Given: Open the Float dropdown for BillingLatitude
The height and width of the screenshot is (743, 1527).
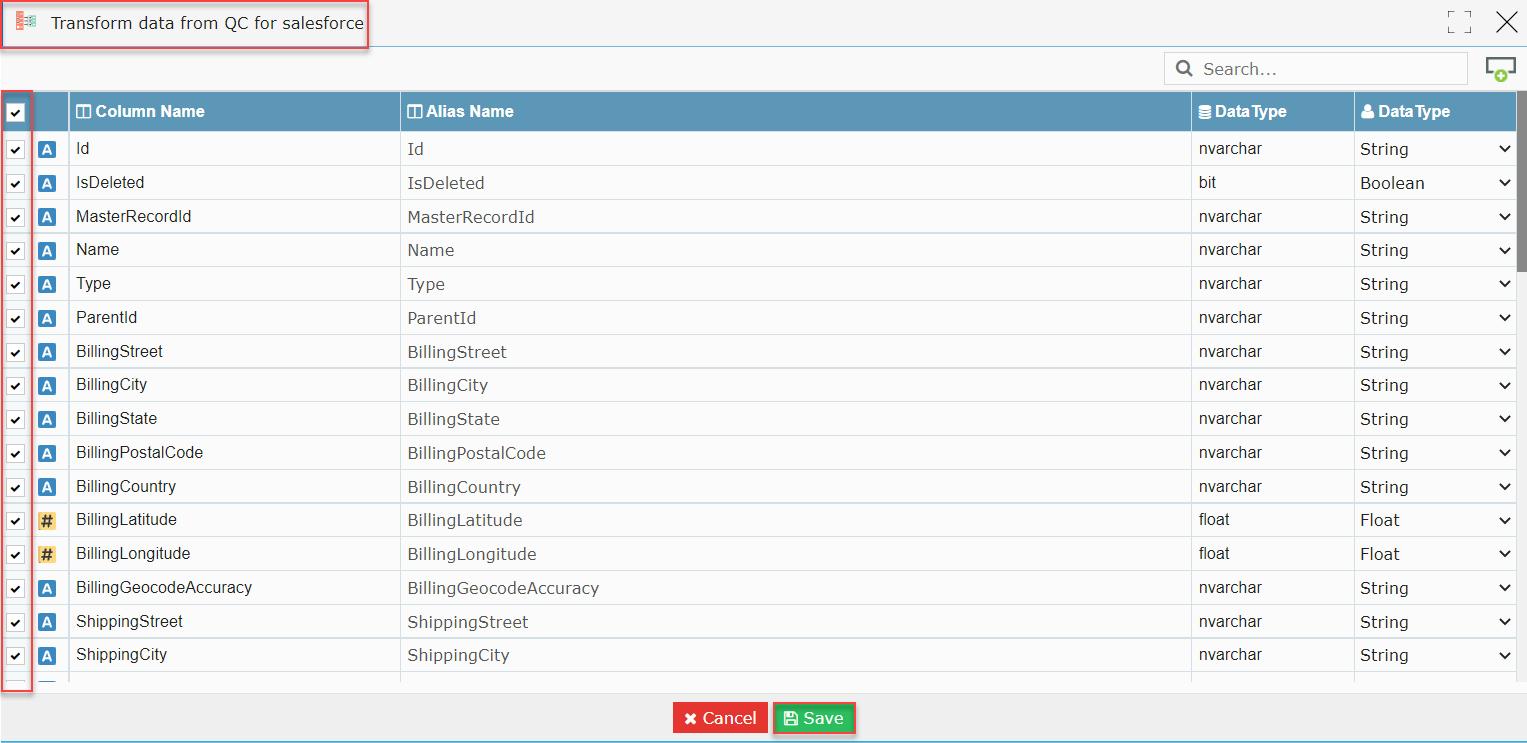Looking at the screenshot, I should (1435, 520).
